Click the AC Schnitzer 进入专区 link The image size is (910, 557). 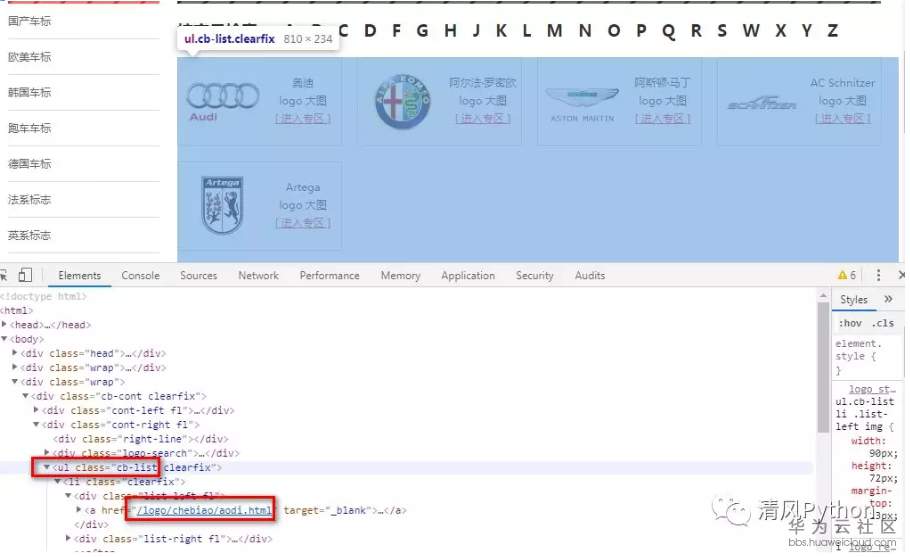843,118
